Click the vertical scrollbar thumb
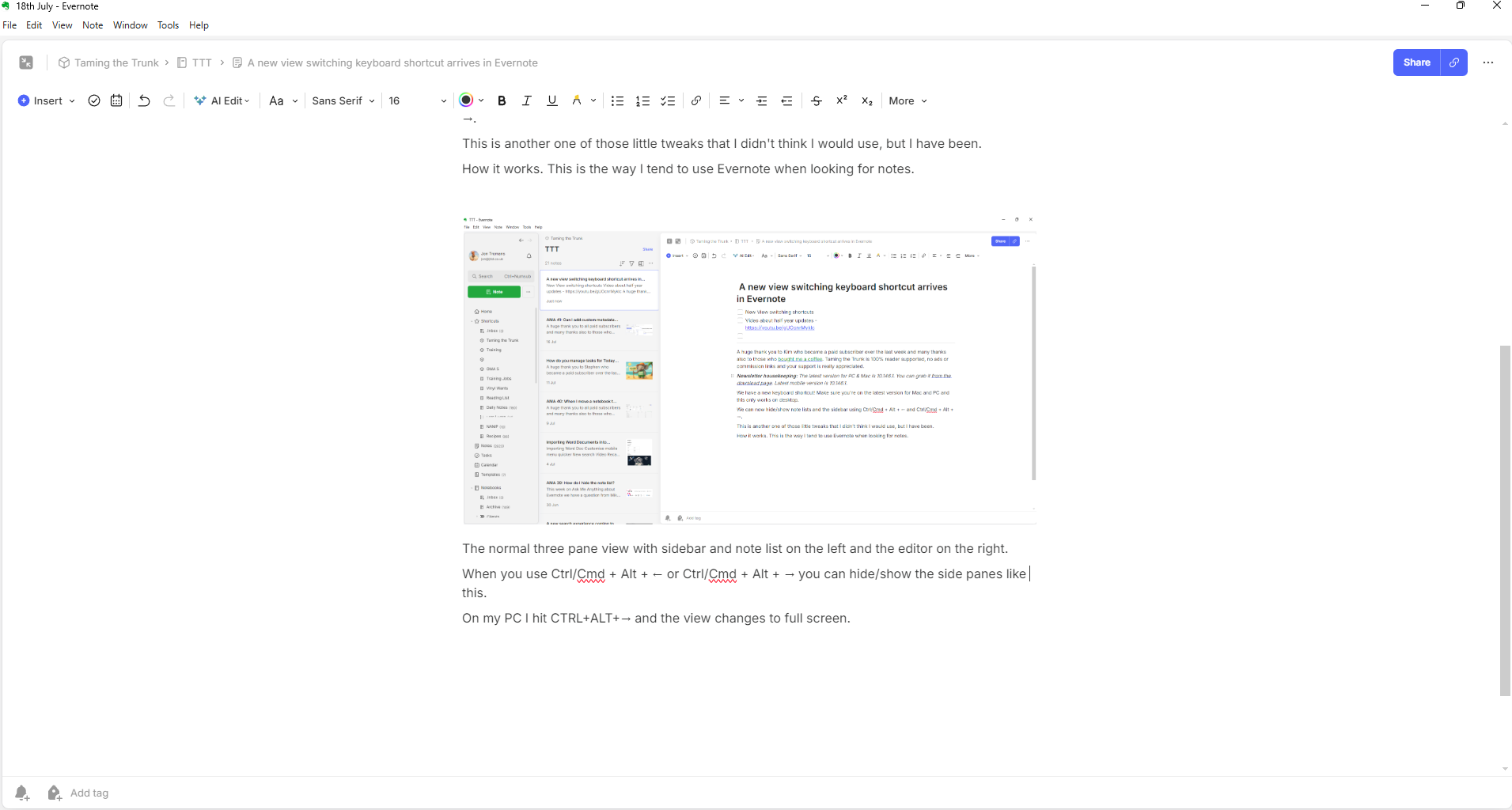The width and height of the screenshot is (1512, 810). coord(1505,520)
